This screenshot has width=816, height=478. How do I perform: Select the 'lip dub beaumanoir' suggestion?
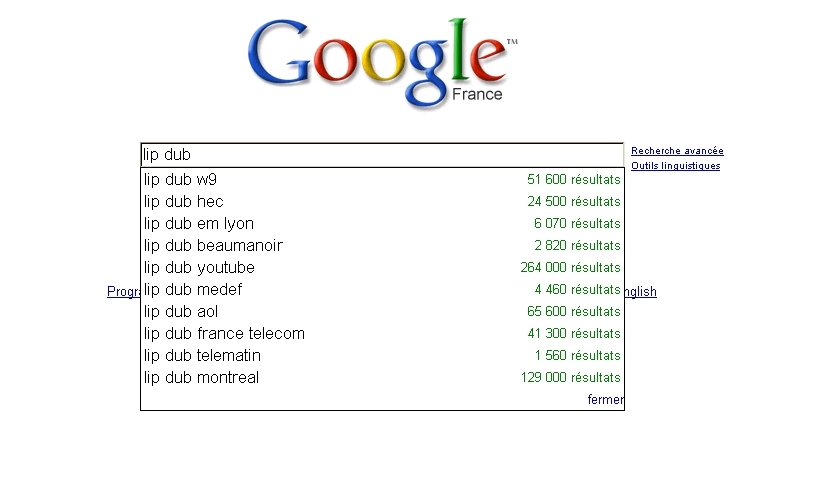(213, 246)
